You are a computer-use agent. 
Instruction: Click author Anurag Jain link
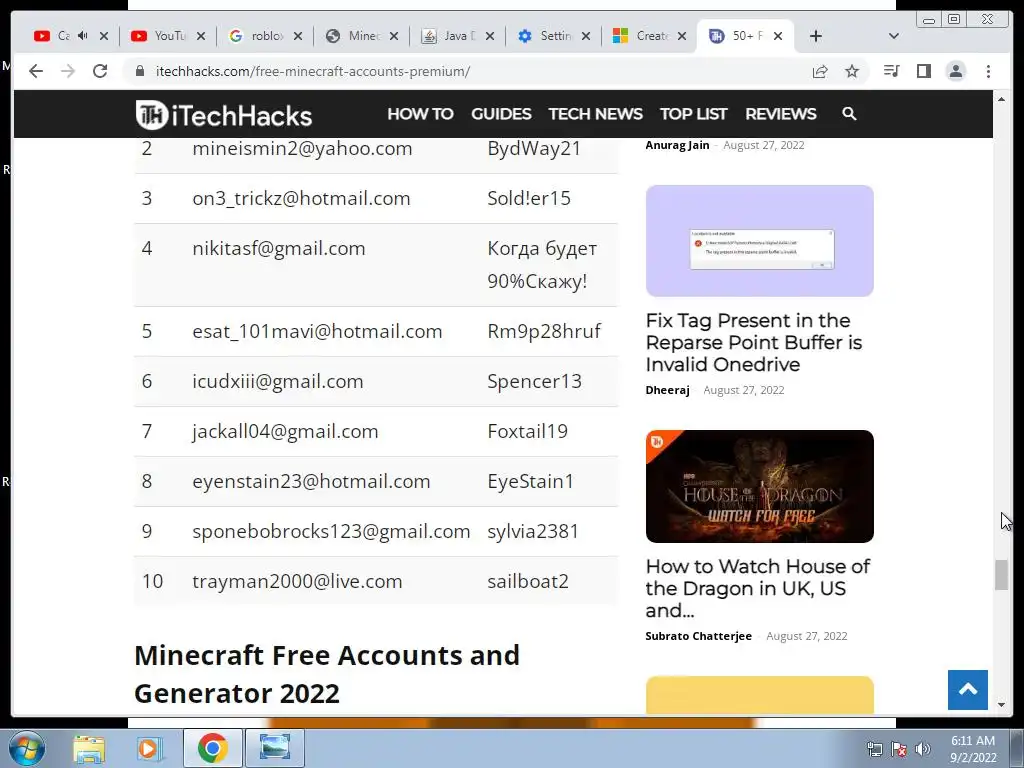677,145
